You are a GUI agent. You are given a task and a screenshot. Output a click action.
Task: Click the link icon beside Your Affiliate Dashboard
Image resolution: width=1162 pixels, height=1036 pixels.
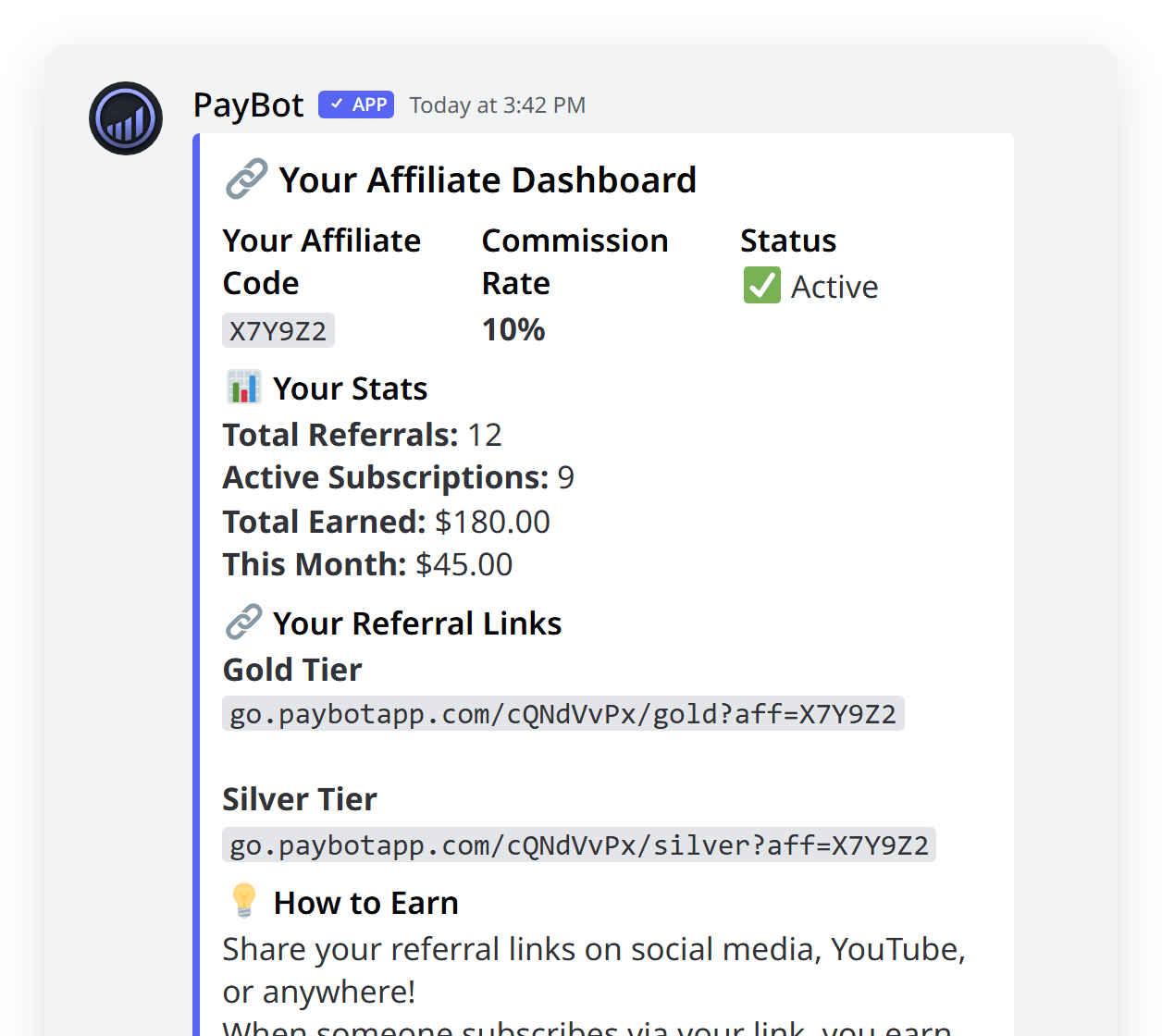click(246, 178)
